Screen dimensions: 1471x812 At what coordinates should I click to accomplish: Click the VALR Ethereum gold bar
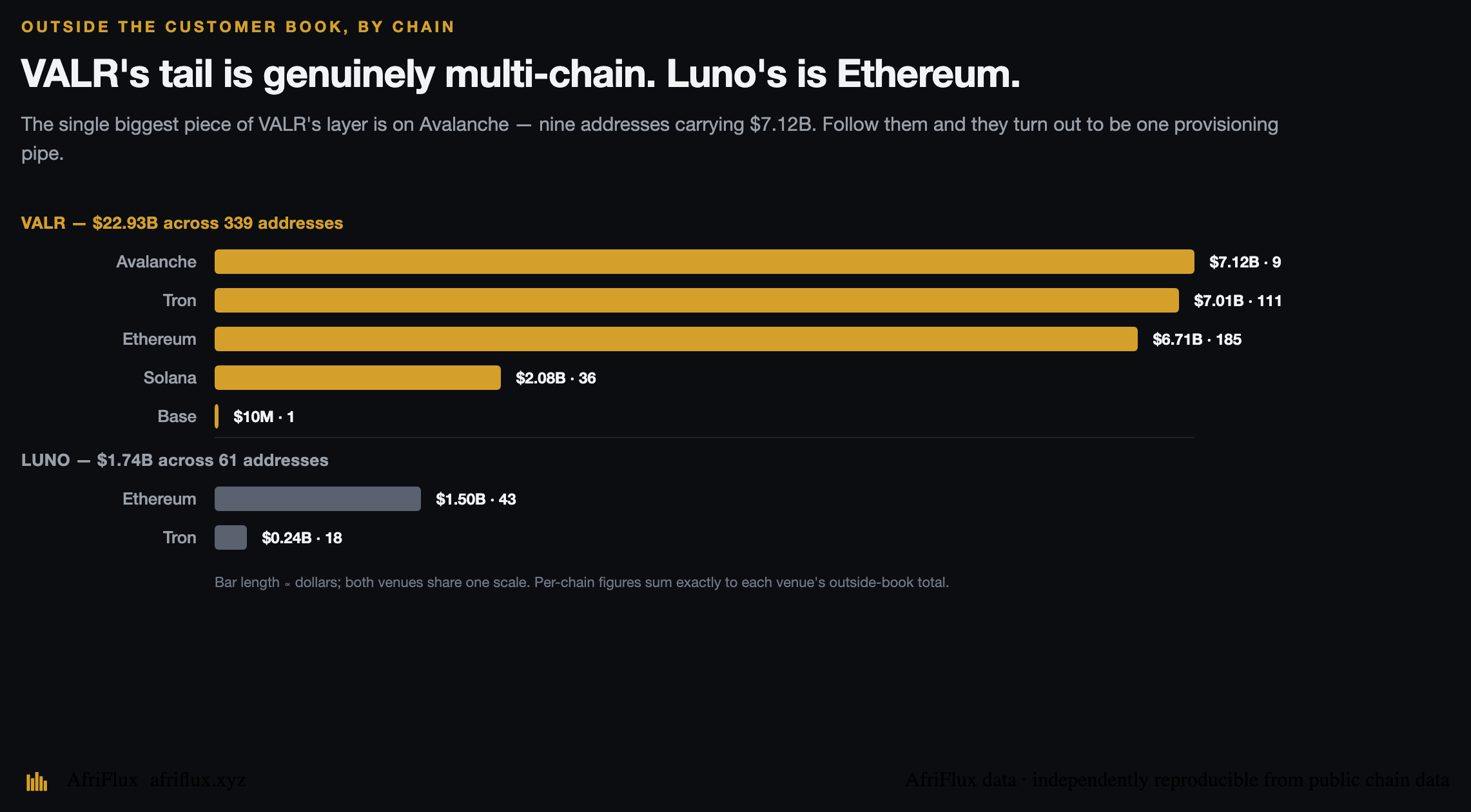coord(676,339)
